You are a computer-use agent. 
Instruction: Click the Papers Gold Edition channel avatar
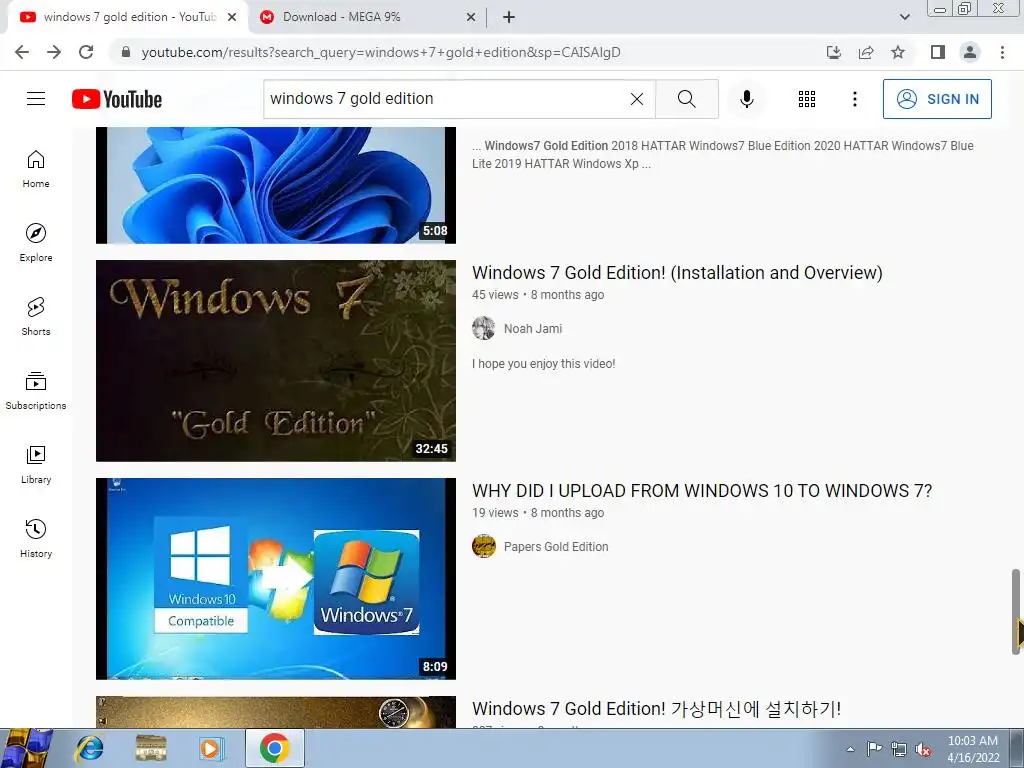coord(483,546)
